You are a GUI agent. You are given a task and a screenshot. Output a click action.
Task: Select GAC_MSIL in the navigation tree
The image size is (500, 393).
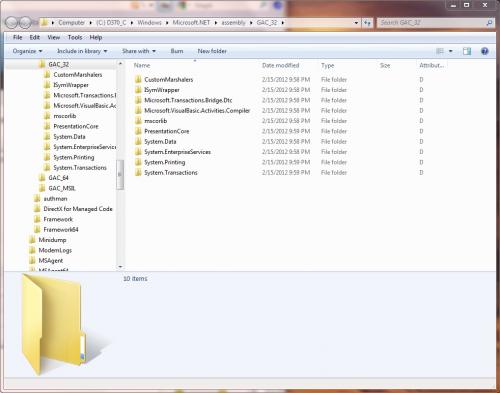click(x=62, y=188)
